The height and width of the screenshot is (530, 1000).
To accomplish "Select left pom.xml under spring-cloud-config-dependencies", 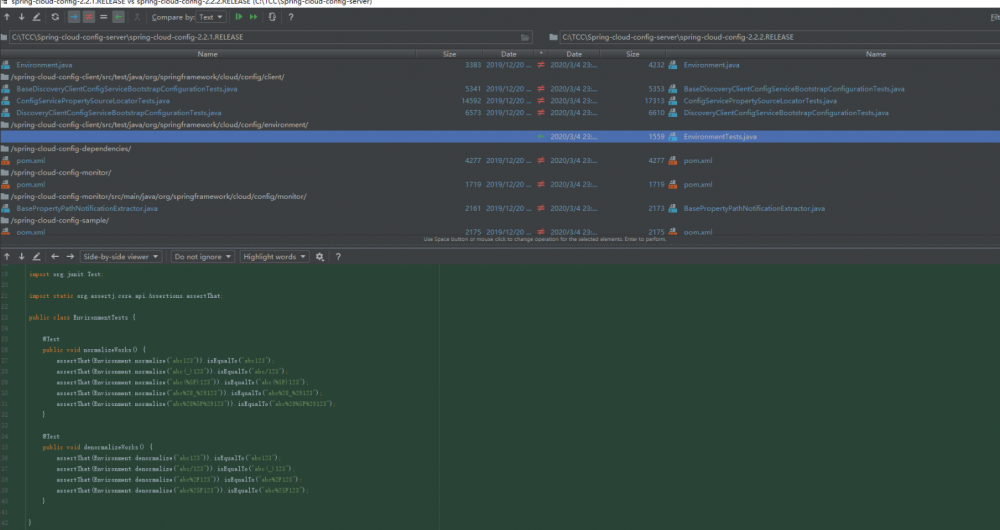I will click(31, 161).
